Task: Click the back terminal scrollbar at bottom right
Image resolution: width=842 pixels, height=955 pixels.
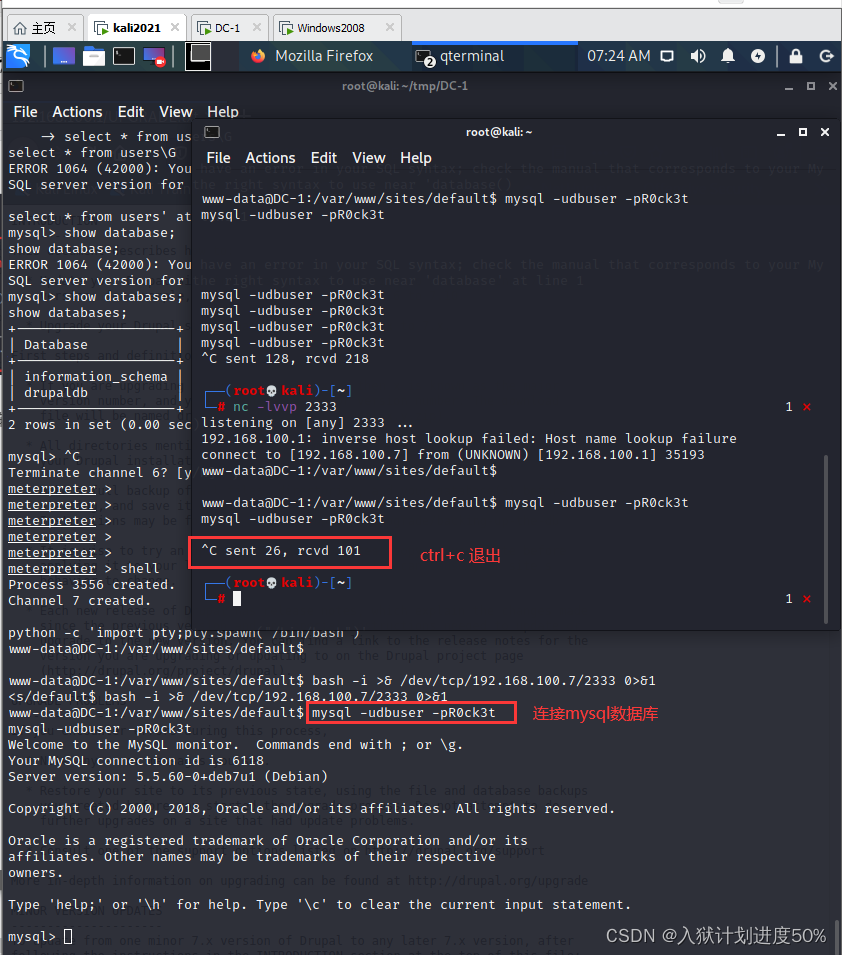Action: [838, 938]
